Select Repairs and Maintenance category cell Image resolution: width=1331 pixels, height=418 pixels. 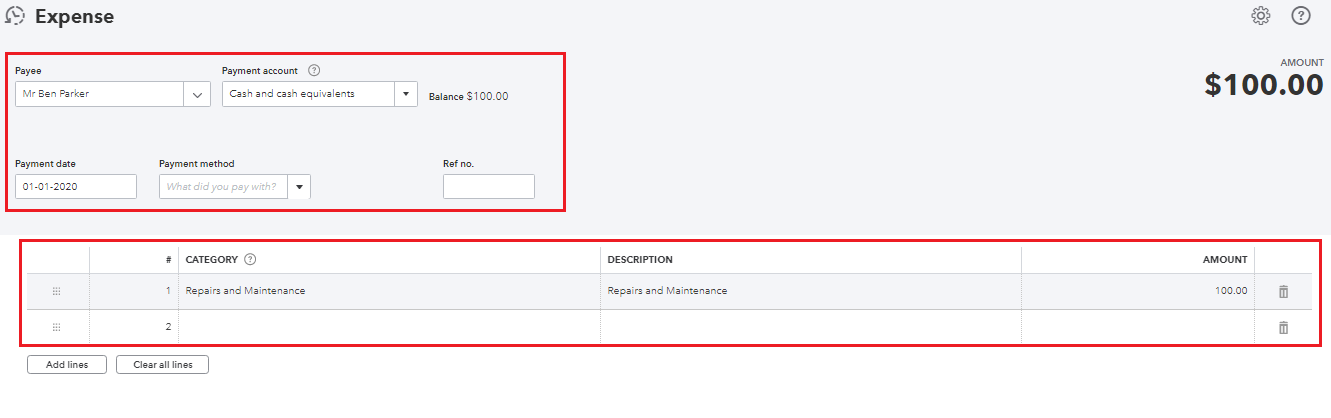[389, 291]
